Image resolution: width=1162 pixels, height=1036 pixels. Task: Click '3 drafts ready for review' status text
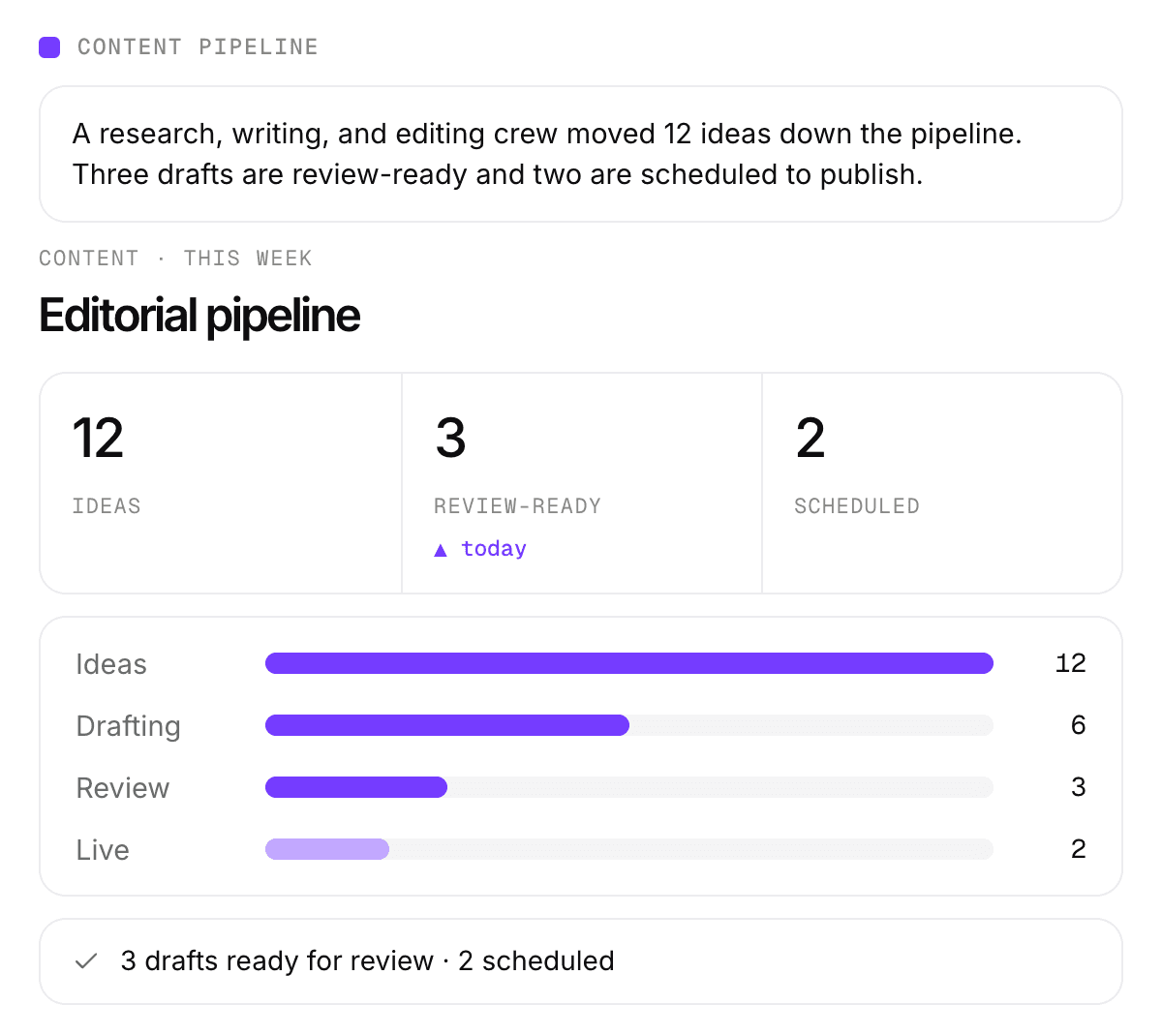277,961
